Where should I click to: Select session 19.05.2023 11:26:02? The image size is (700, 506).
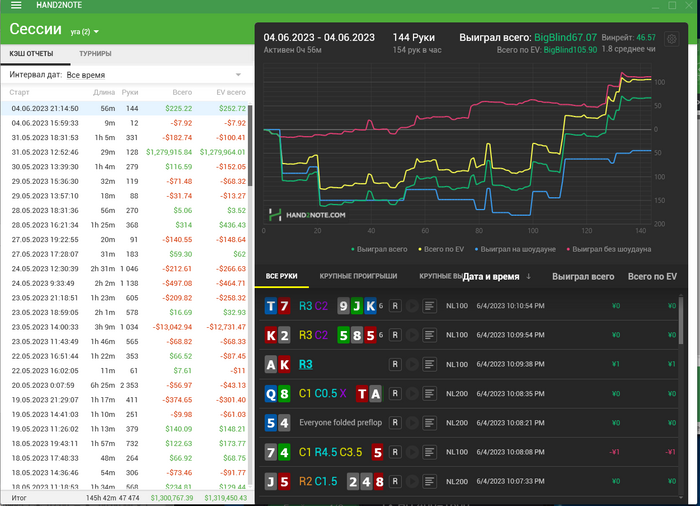click(125, 429)
